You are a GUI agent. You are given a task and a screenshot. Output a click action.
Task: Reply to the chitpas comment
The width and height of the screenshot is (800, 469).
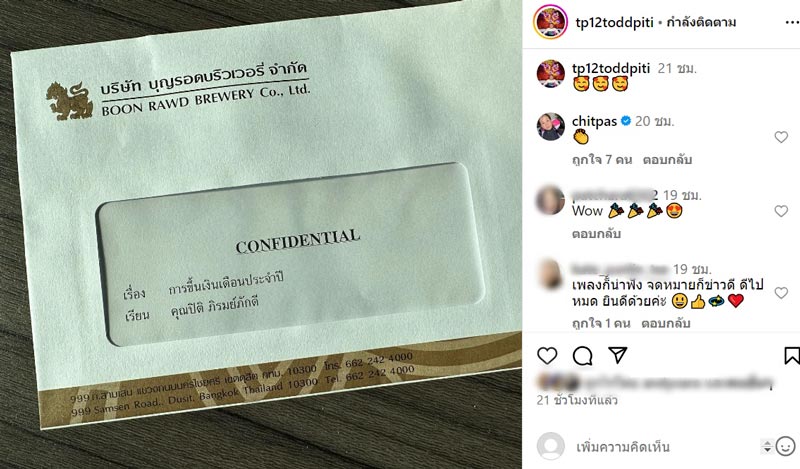[x=667, y=160]
